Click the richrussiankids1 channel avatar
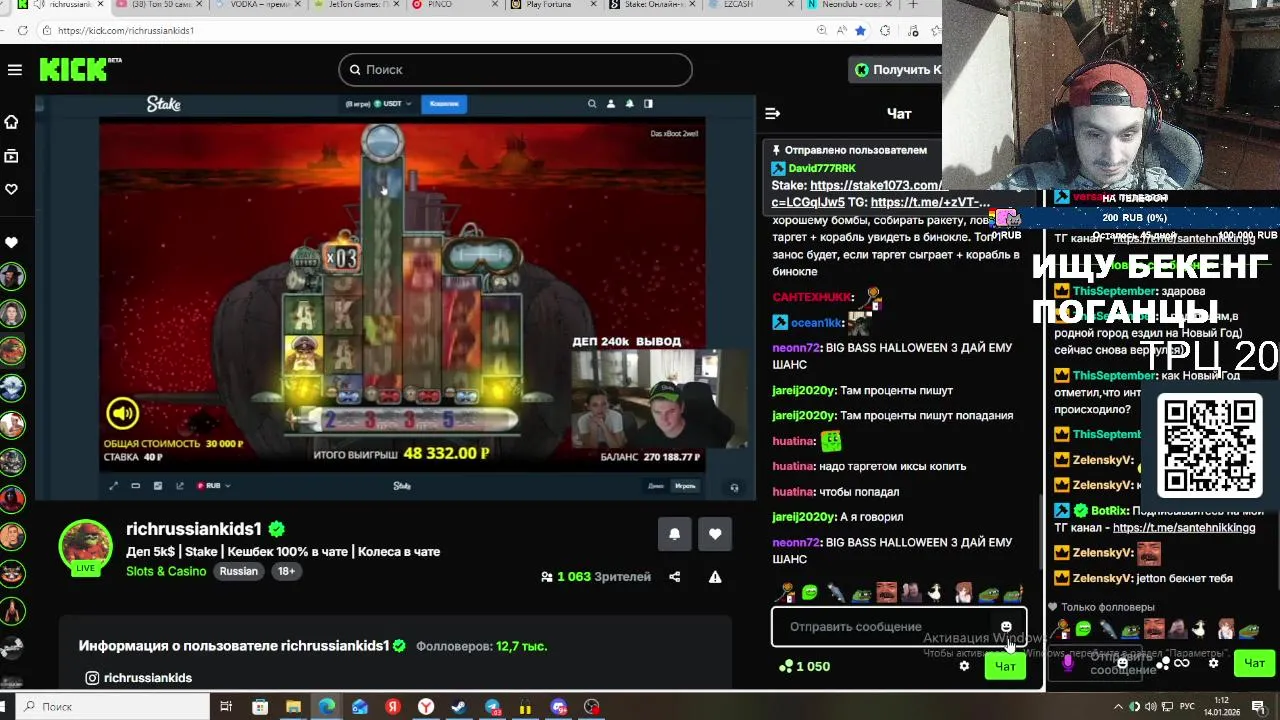 pos(86,547)
